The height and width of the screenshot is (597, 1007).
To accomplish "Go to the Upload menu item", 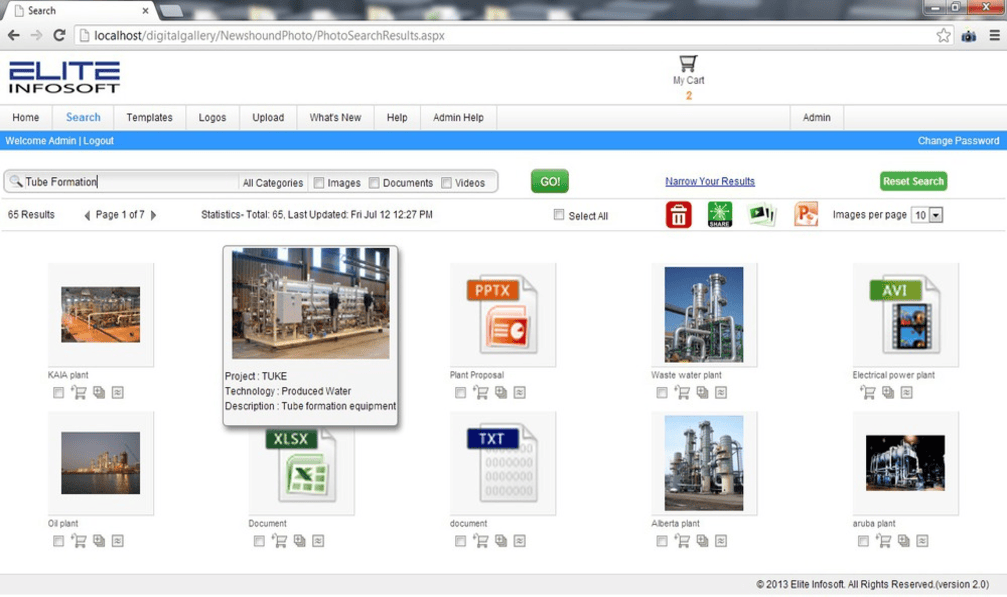I will (x=268, y=117).
